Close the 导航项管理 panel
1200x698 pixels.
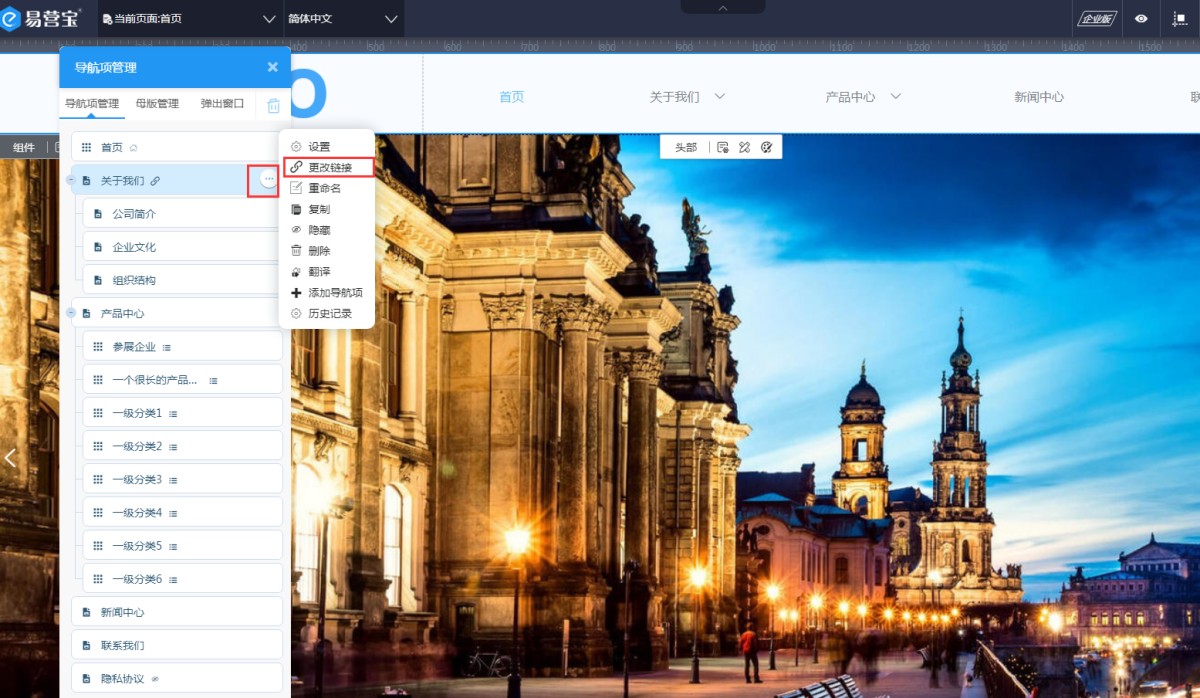272,67
